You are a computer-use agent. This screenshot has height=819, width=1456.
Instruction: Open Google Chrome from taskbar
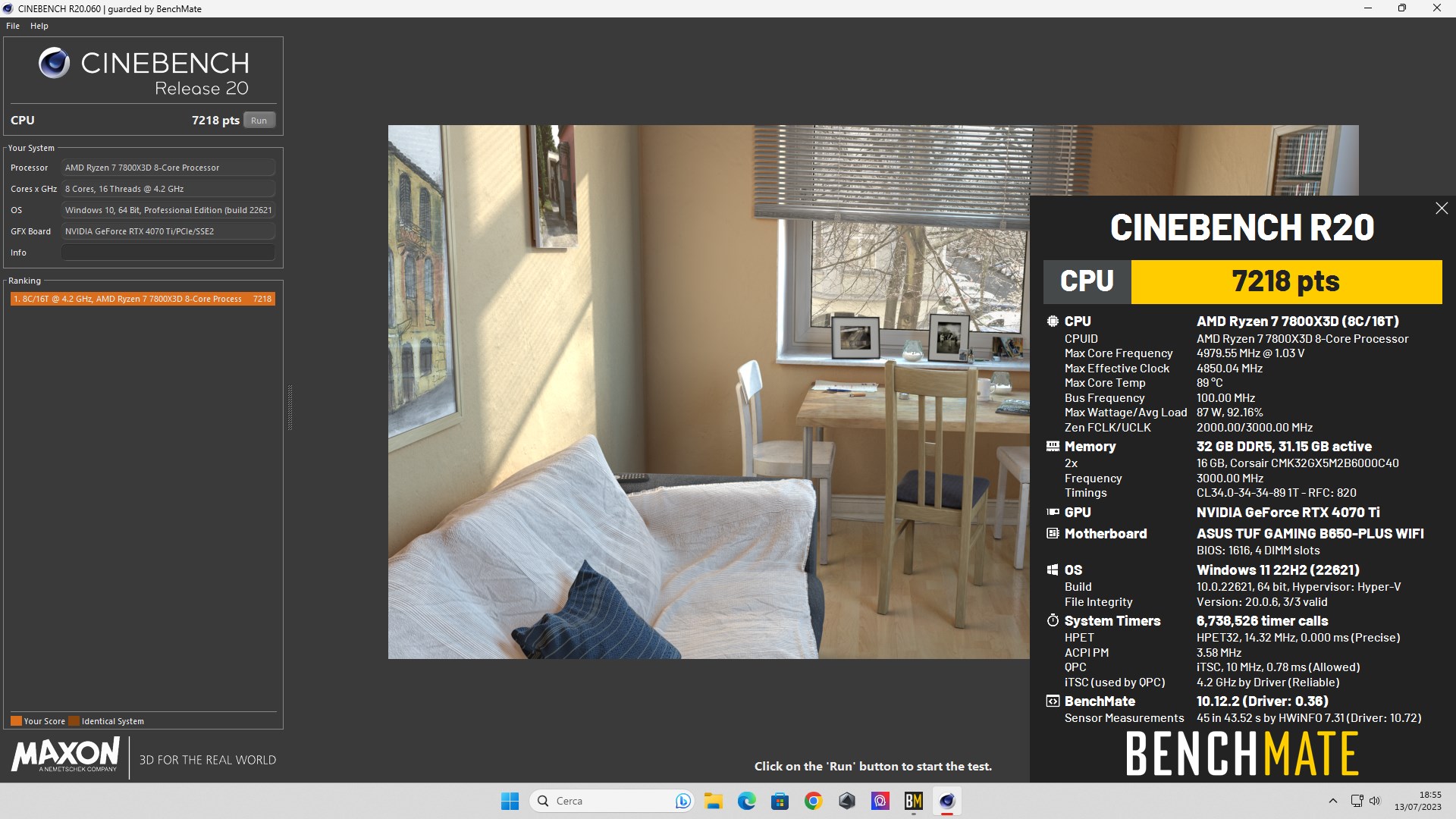point(813,801)
